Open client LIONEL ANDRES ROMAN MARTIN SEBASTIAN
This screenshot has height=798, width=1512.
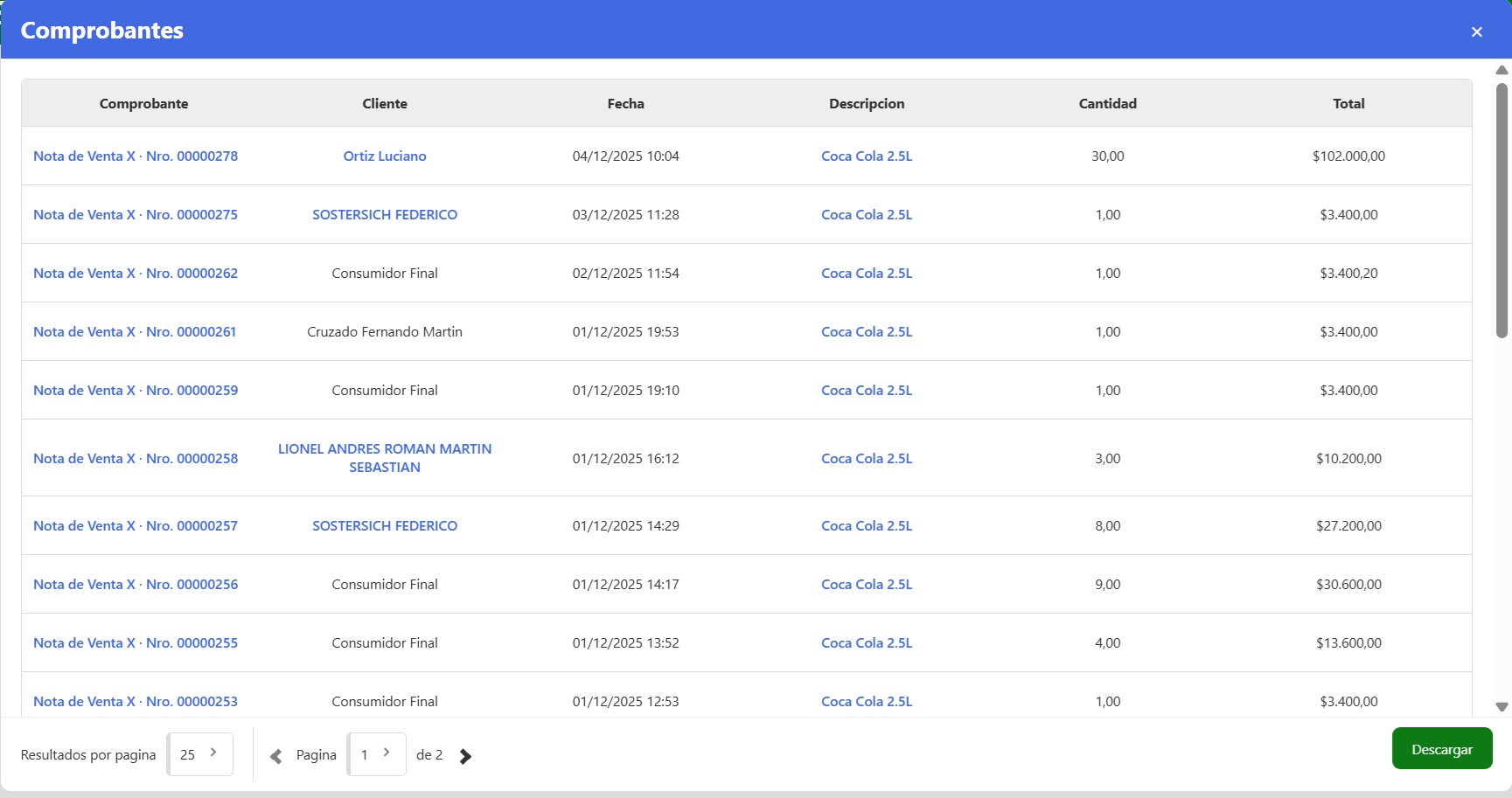(385, 458)
